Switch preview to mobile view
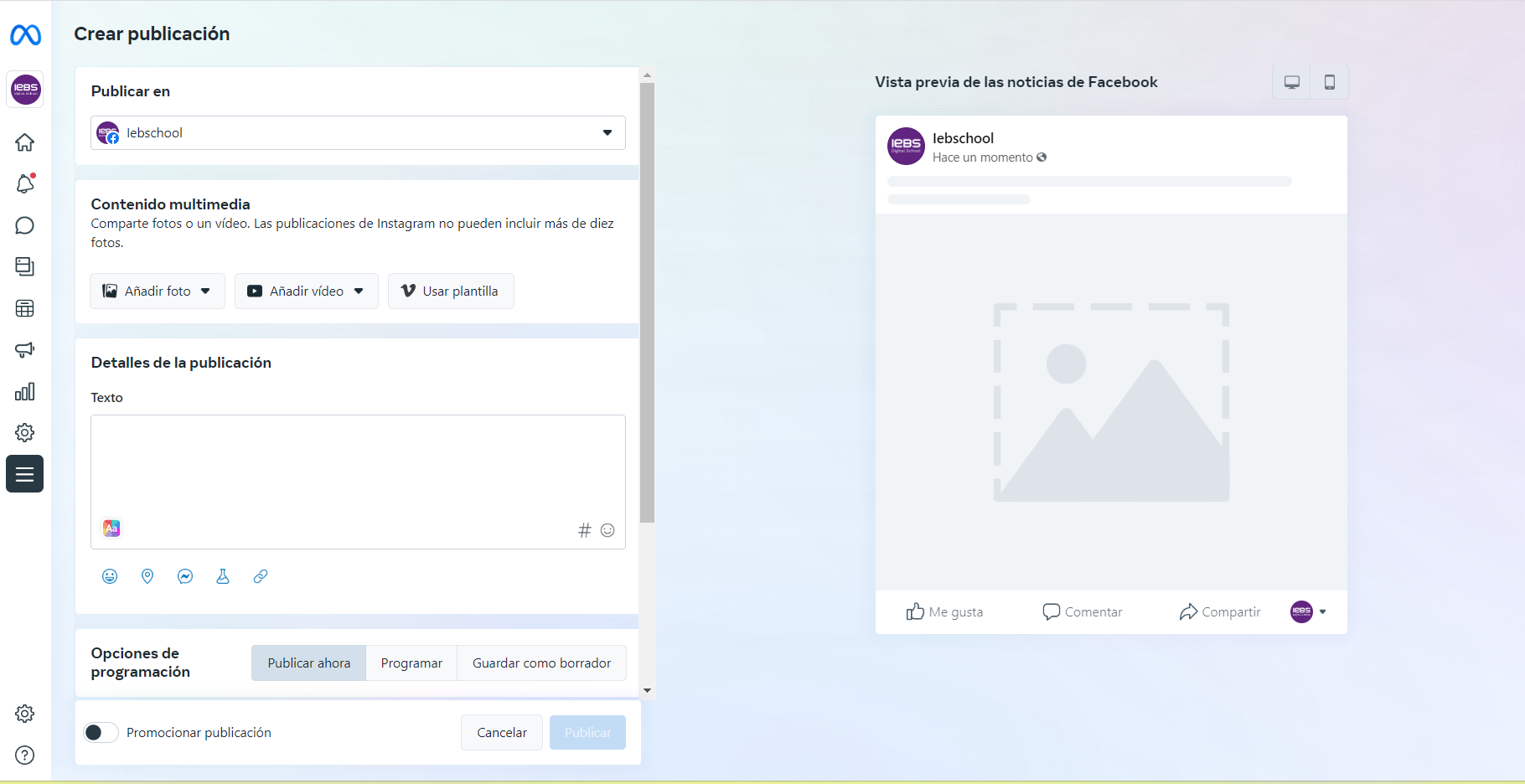1525x784 pixels. pos(1329,82)
